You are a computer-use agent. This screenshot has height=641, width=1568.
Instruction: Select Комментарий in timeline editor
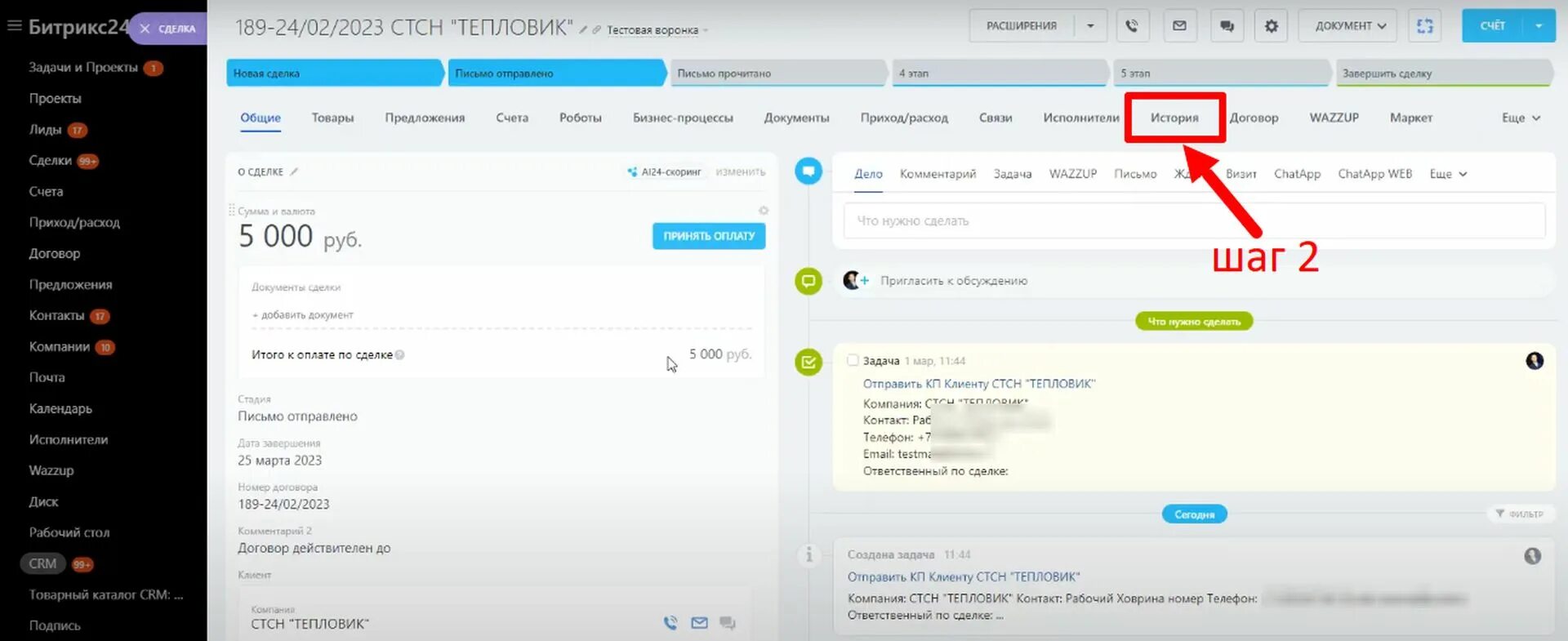coord(938,174)
